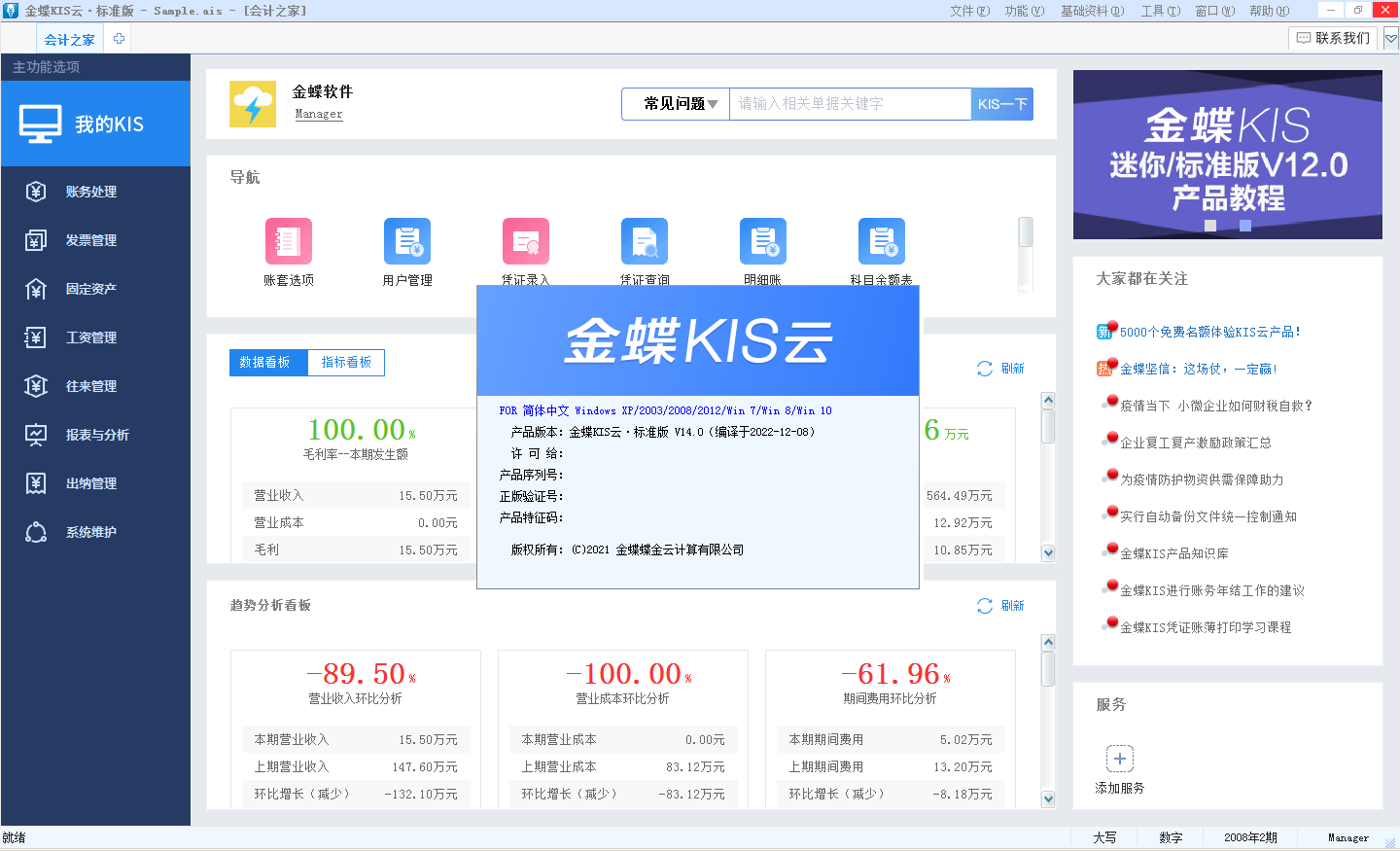Viewport: 1400px width, 851px height.
Task: Open 为疫情防护物资供需保障助力 link
Action: (1202, 479)
